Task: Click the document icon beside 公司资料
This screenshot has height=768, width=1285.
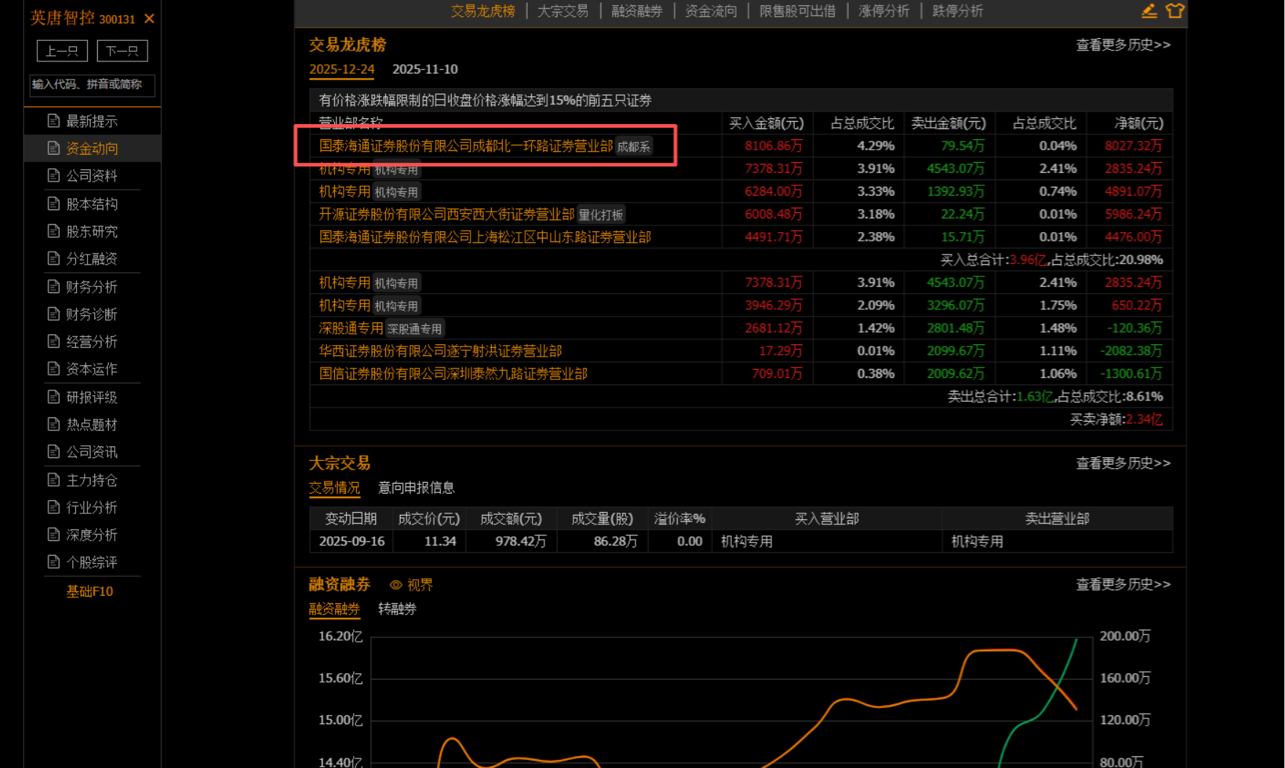Action: [x=54, y=176]
